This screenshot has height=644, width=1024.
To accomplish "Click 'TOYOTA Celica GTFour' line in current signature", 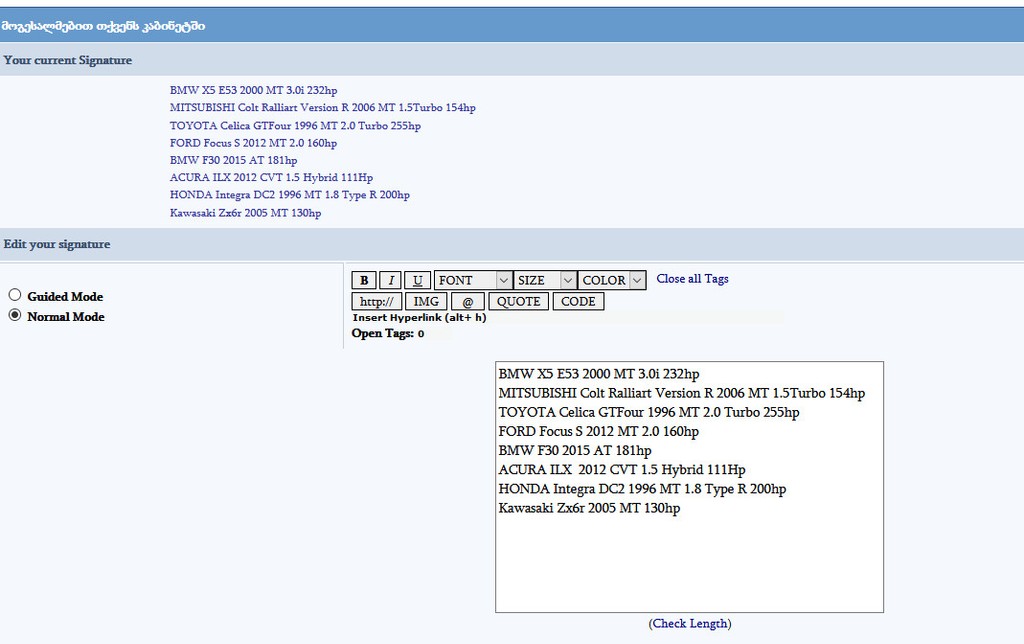I will (x=295, y=125).
